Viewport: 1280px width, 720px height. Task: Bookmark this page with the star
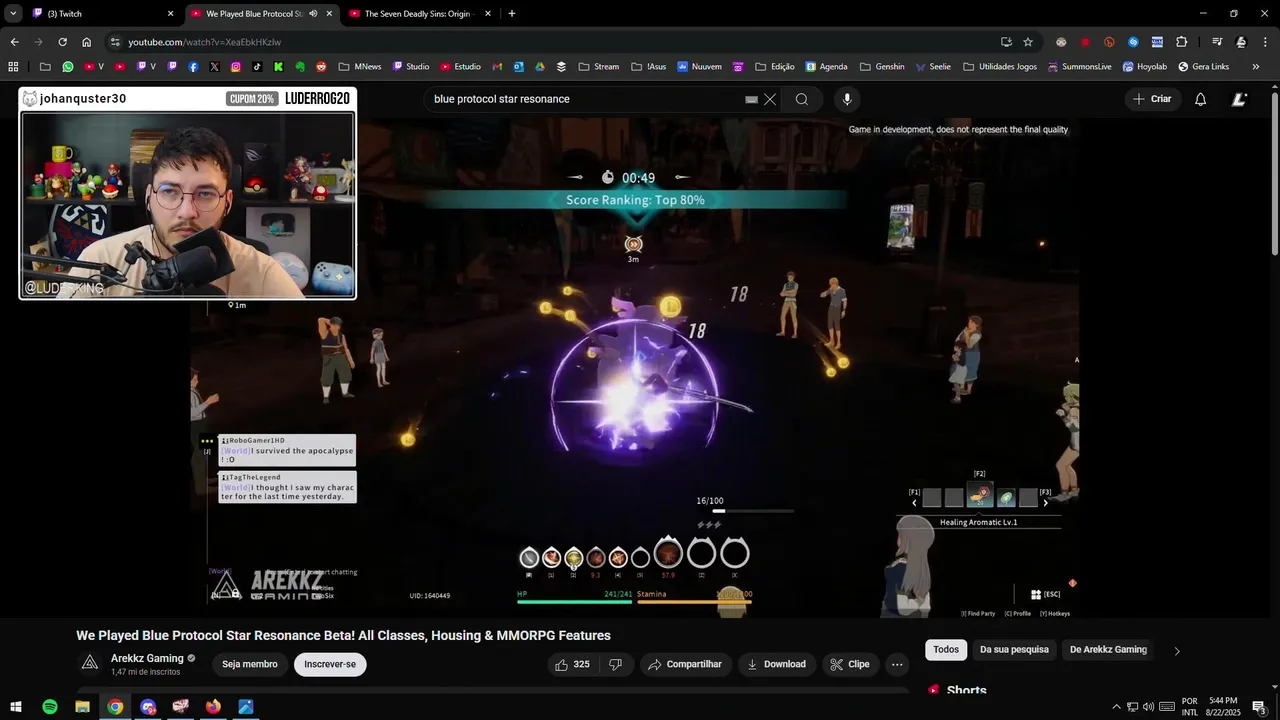pyautogui.click(x=1028, y=42)
